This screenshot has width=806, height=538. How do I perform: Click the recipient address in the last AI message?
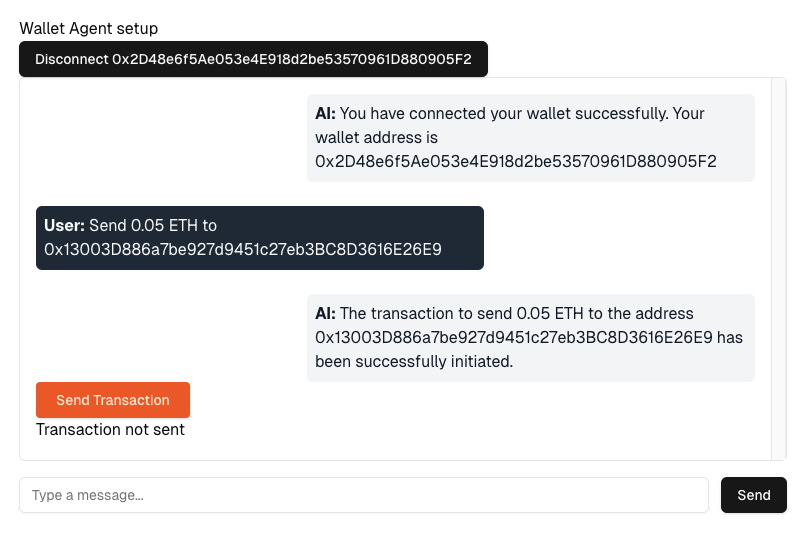(513, 338)
